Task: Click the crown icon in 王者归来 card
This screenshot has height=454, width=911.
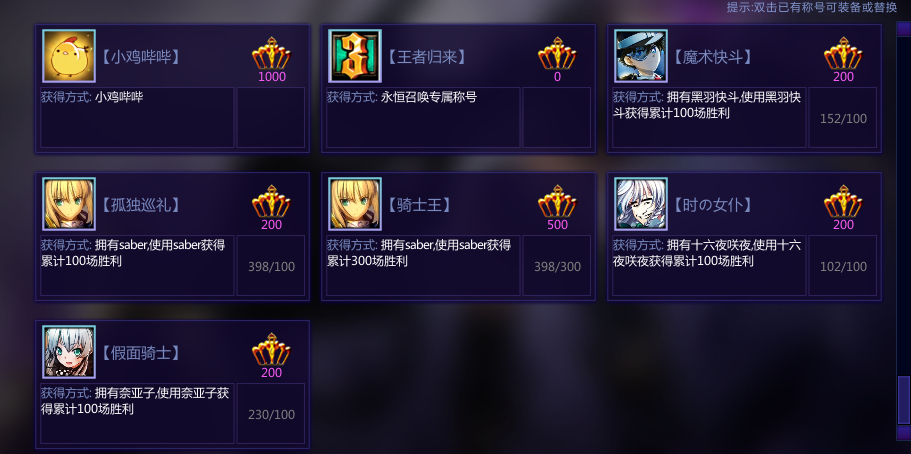Action: click(557, 53)
